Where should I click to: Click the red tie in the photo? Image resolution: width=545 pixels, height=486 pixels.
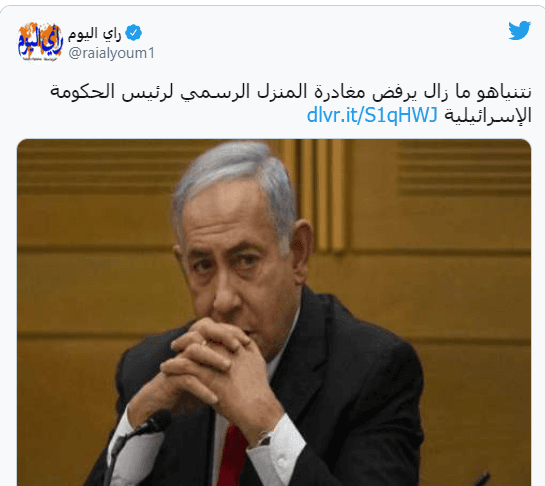[x=232, y=456]
